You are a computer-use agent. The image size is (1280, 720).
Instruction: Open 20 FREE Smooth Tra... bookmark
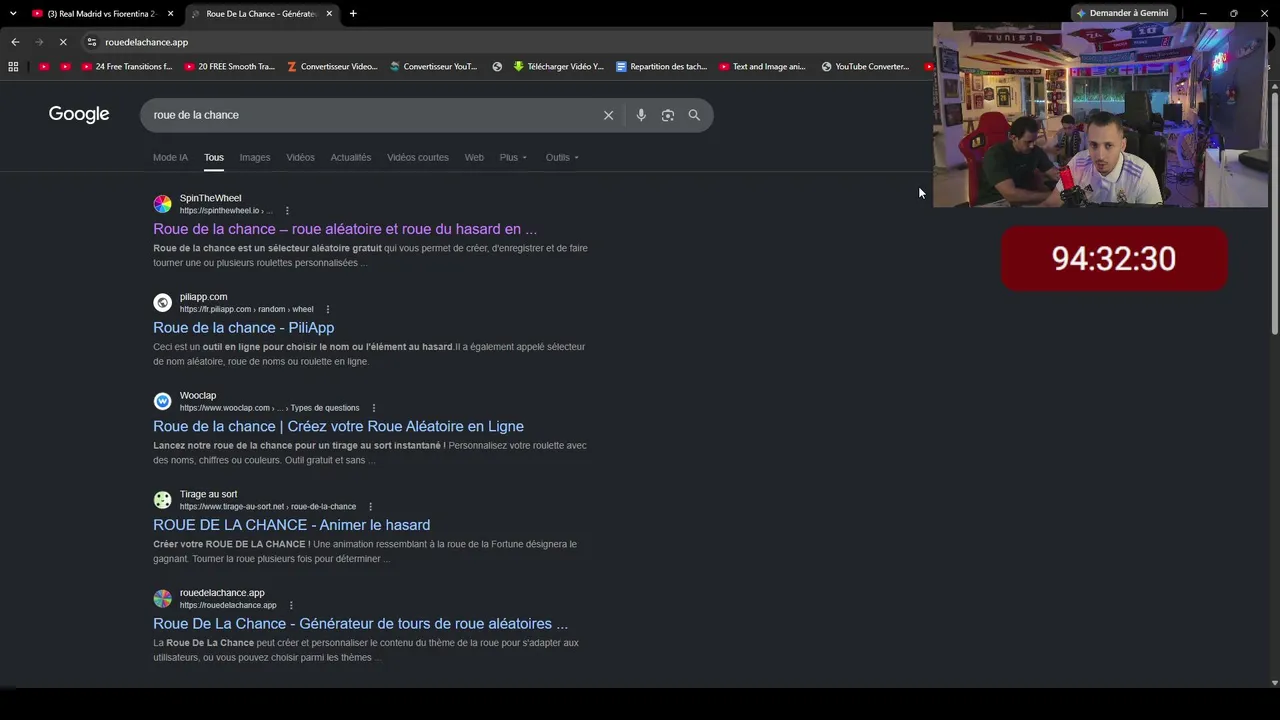coord(230,67)
